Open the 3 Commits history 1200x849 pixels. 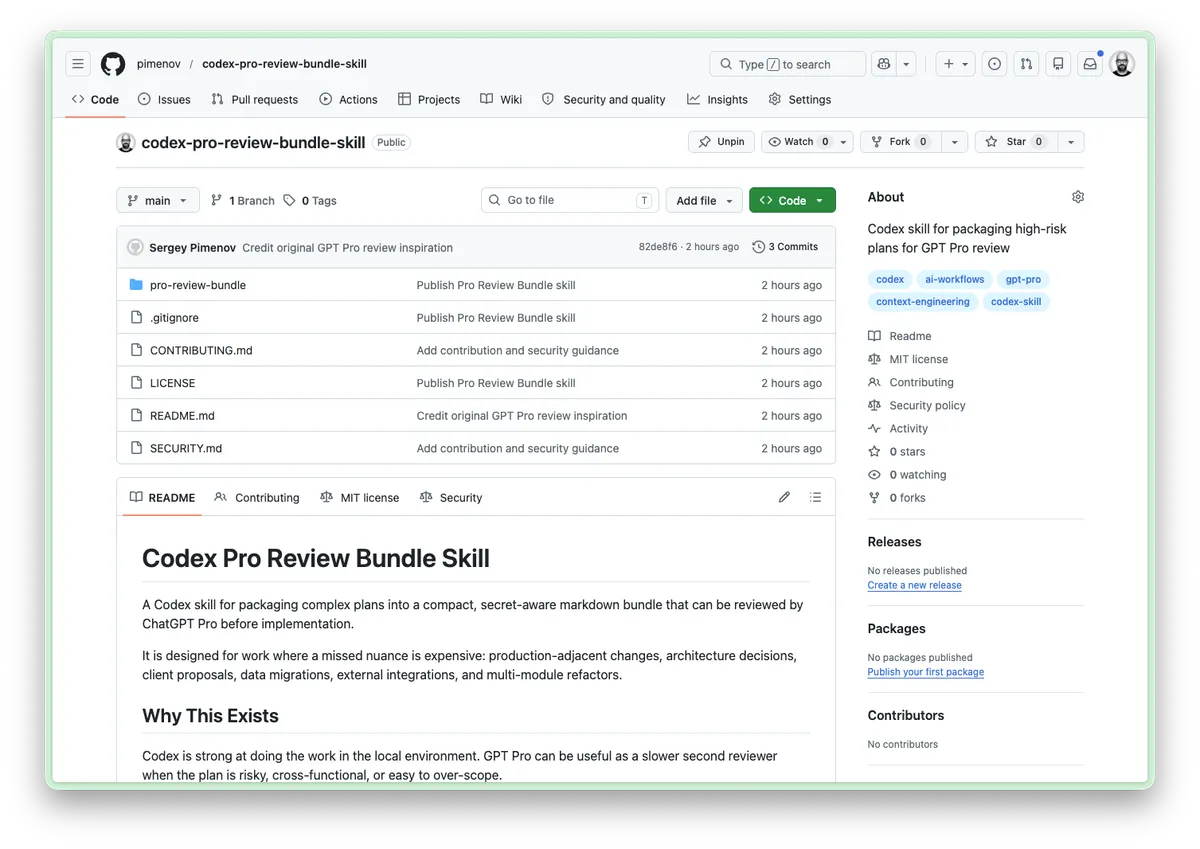(x=785, y=247)
